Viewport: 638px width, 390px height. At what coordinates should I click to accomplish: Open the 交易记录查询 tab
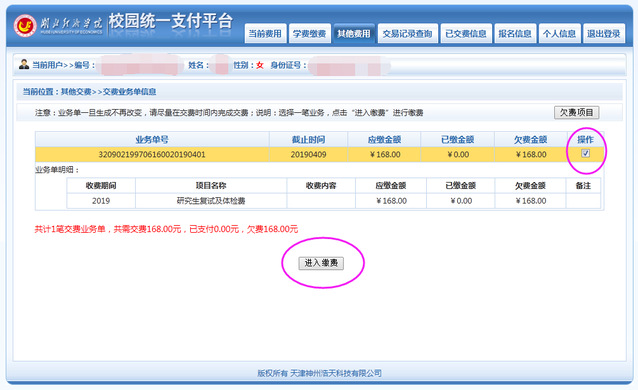pos(407,33)
